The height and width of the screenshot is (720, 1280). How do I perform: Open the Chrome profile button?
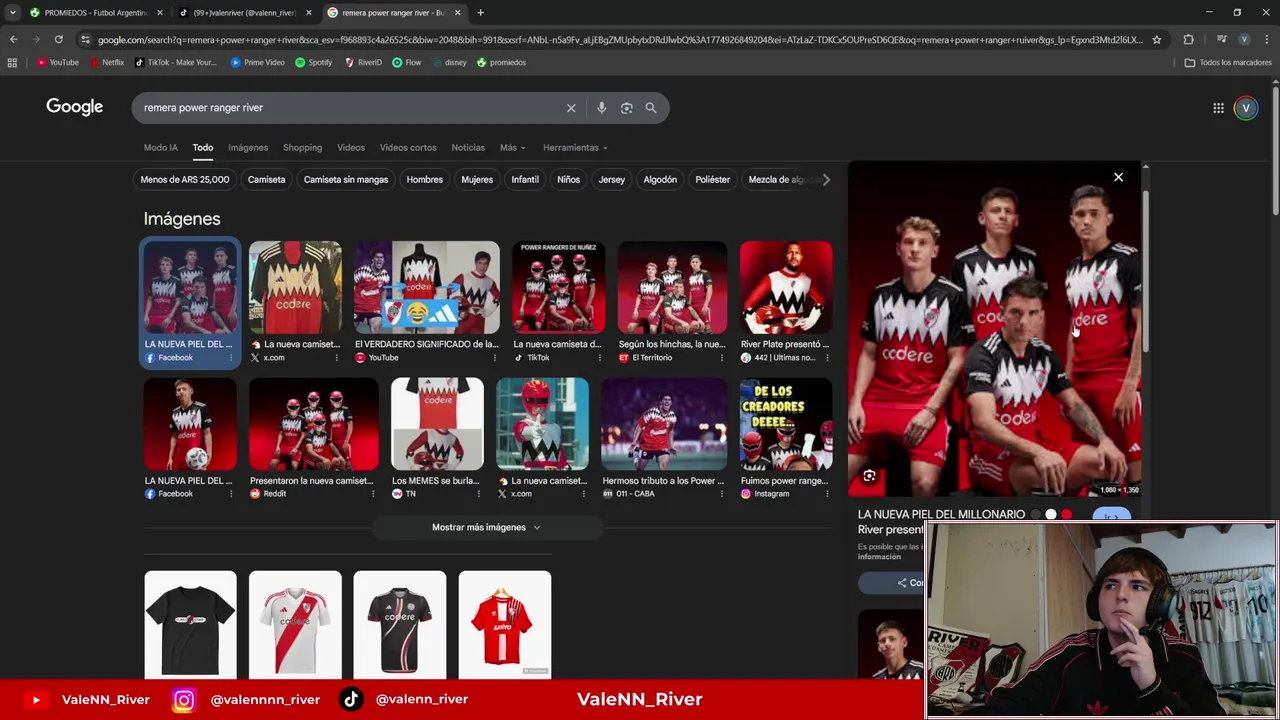[x=1244, y=39]
